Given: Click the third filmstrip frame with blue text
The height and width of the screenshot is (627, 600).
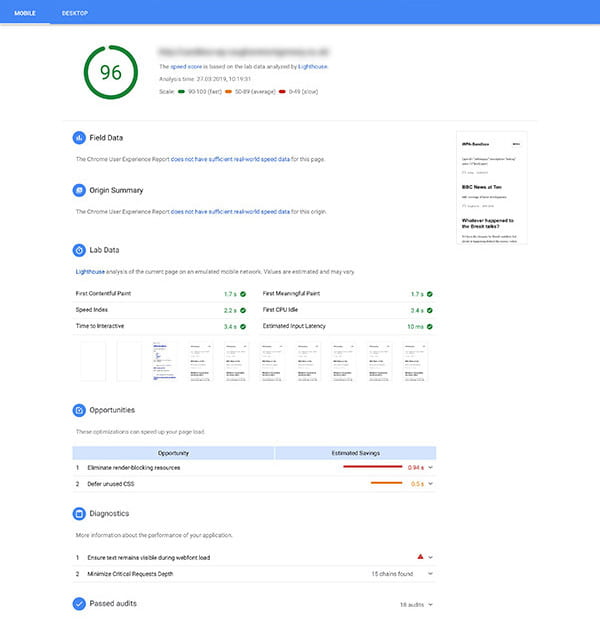Looking at the screenshot, I should click(165, 361).
